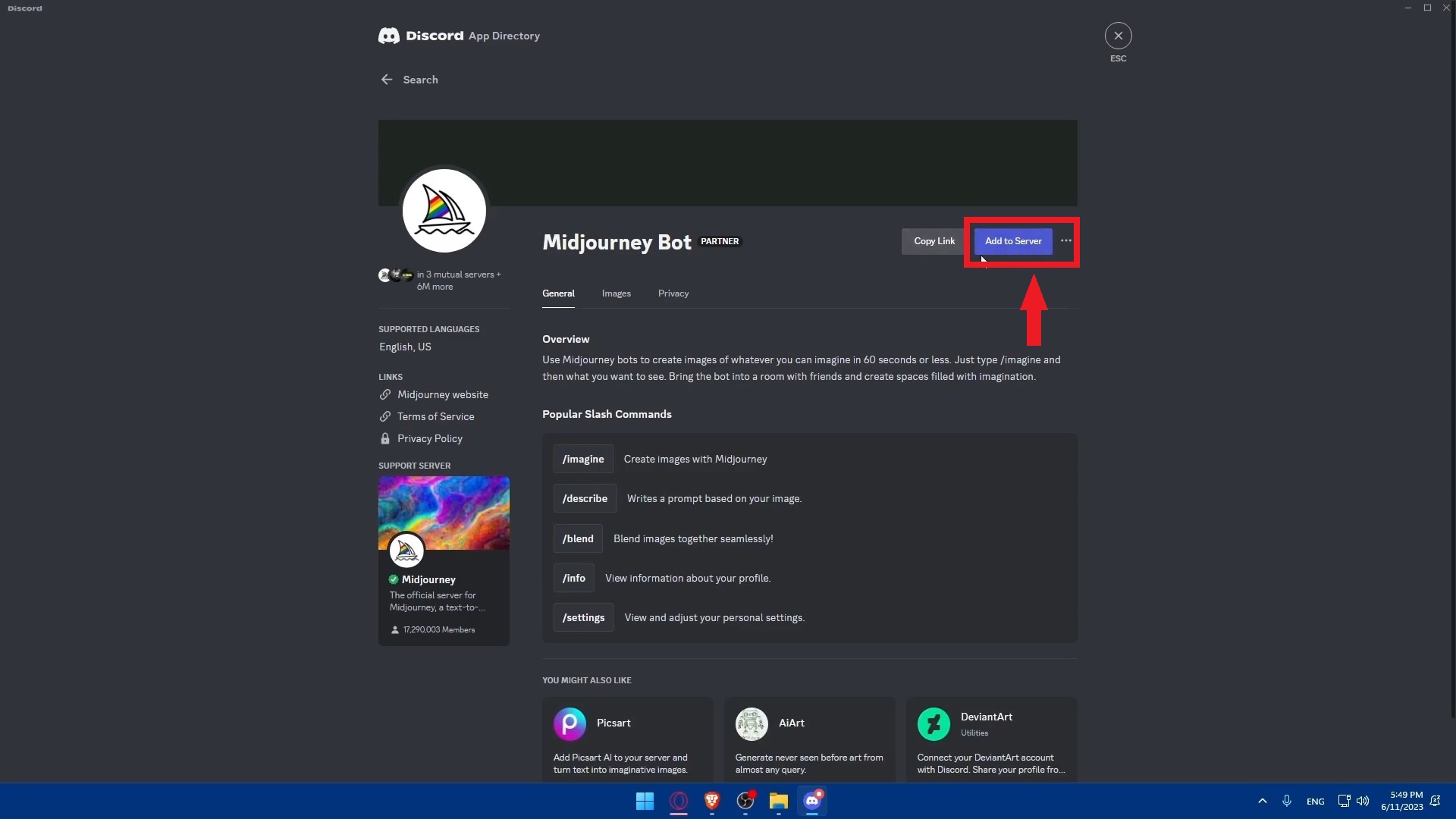
Task: Open the three-dot more options menu
Action: coord(1065,240)
